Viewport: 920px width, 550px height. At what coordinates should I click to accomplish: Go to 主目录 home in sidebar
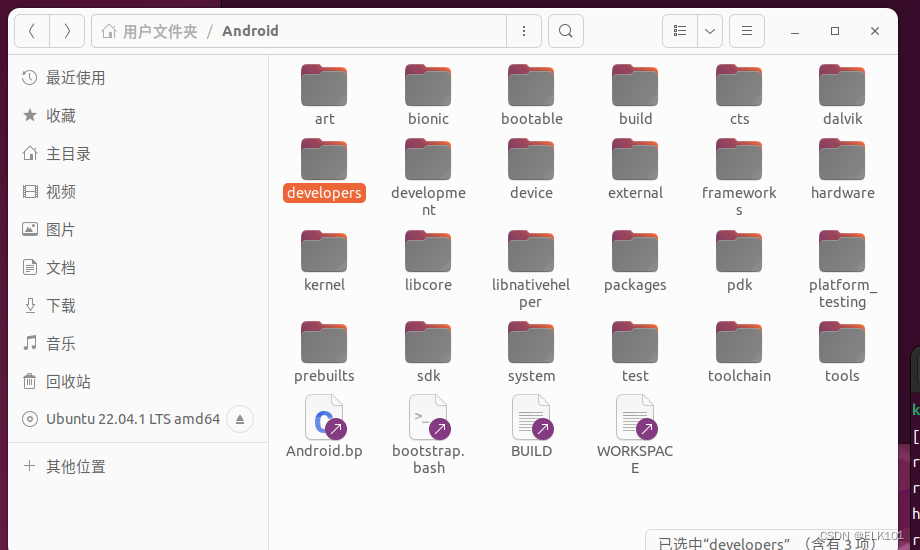coord(138,154)
